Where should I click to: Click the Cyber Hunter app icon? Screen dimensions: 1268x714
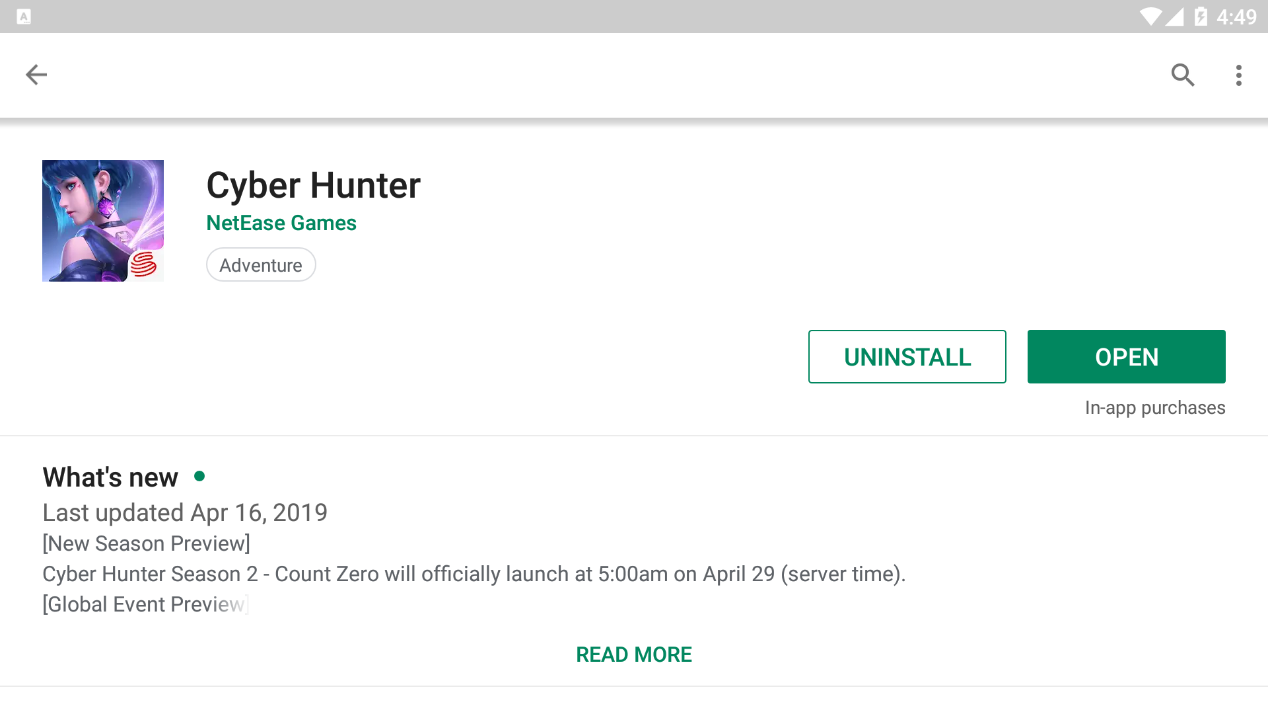[102, 220]
